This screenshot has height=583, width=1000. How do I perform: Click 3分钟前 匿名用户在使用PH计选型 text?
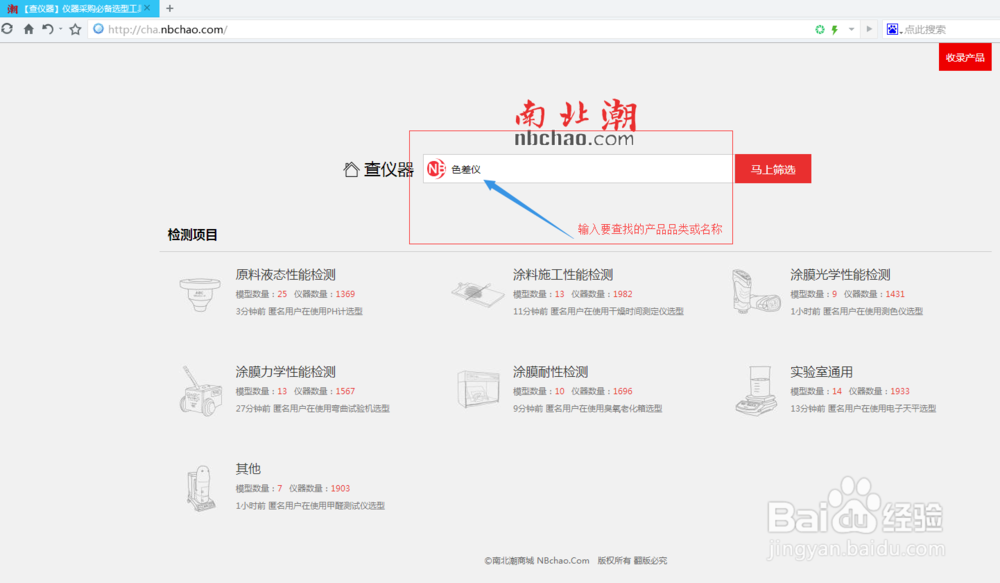(x=299, y=311)
